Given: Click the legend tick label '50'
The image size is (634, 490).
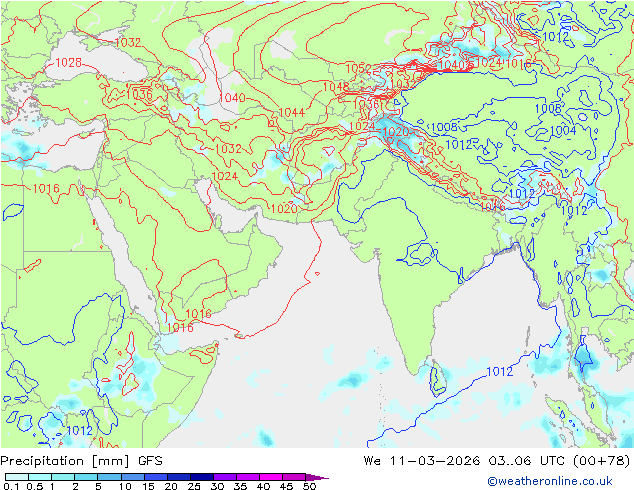Looking at the screenshot, I should (x=310, y=486).
